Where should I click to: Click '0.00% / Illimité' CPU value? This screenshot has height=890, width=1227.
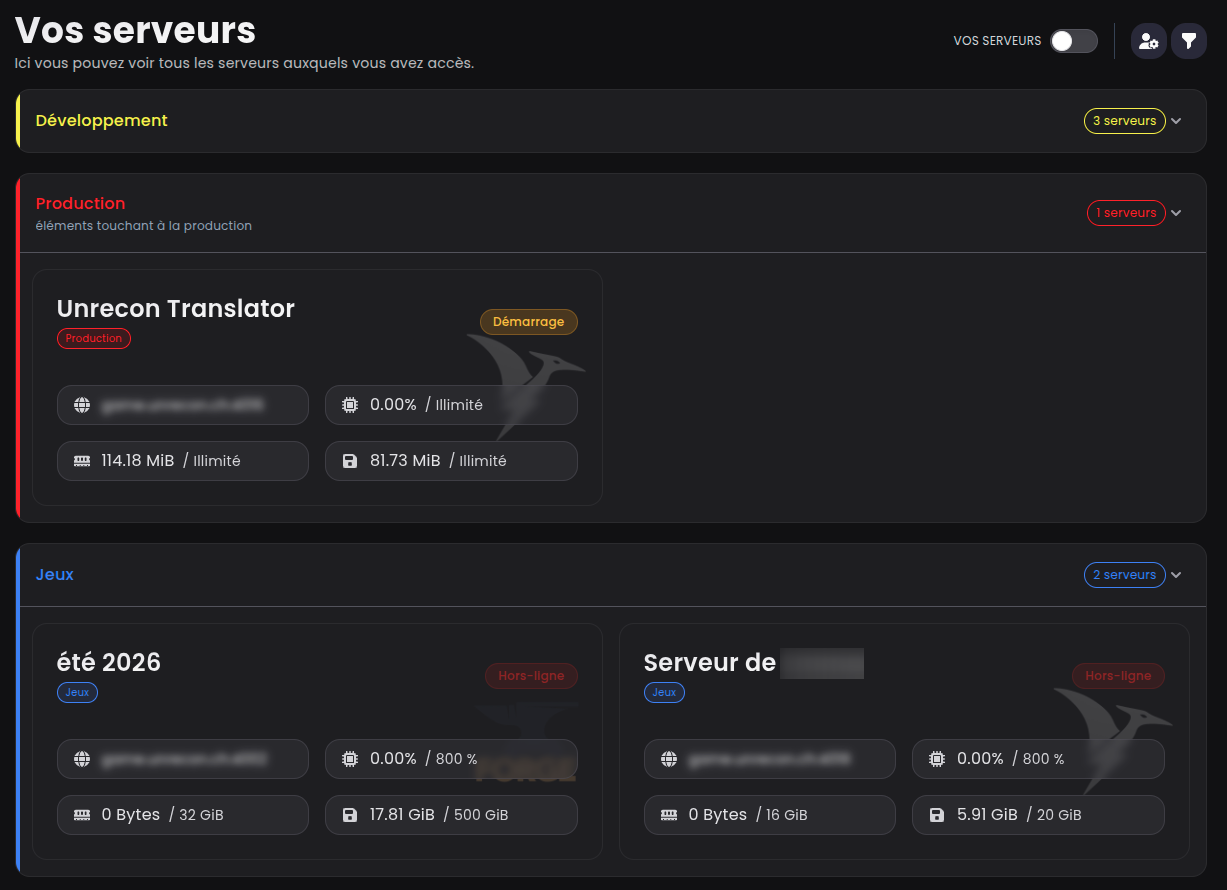click(426, 405)
